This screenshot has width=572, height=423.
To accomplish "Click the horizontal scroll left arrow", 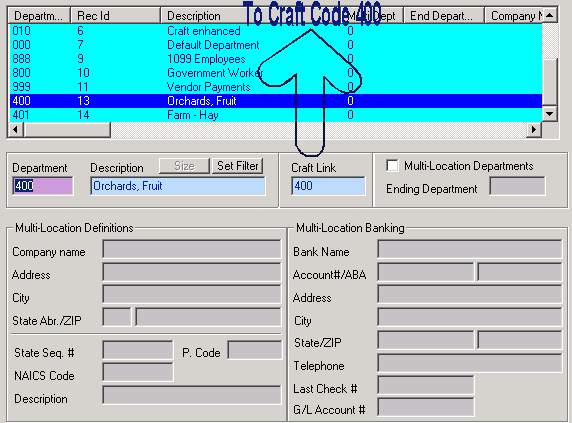I will 16,129.
